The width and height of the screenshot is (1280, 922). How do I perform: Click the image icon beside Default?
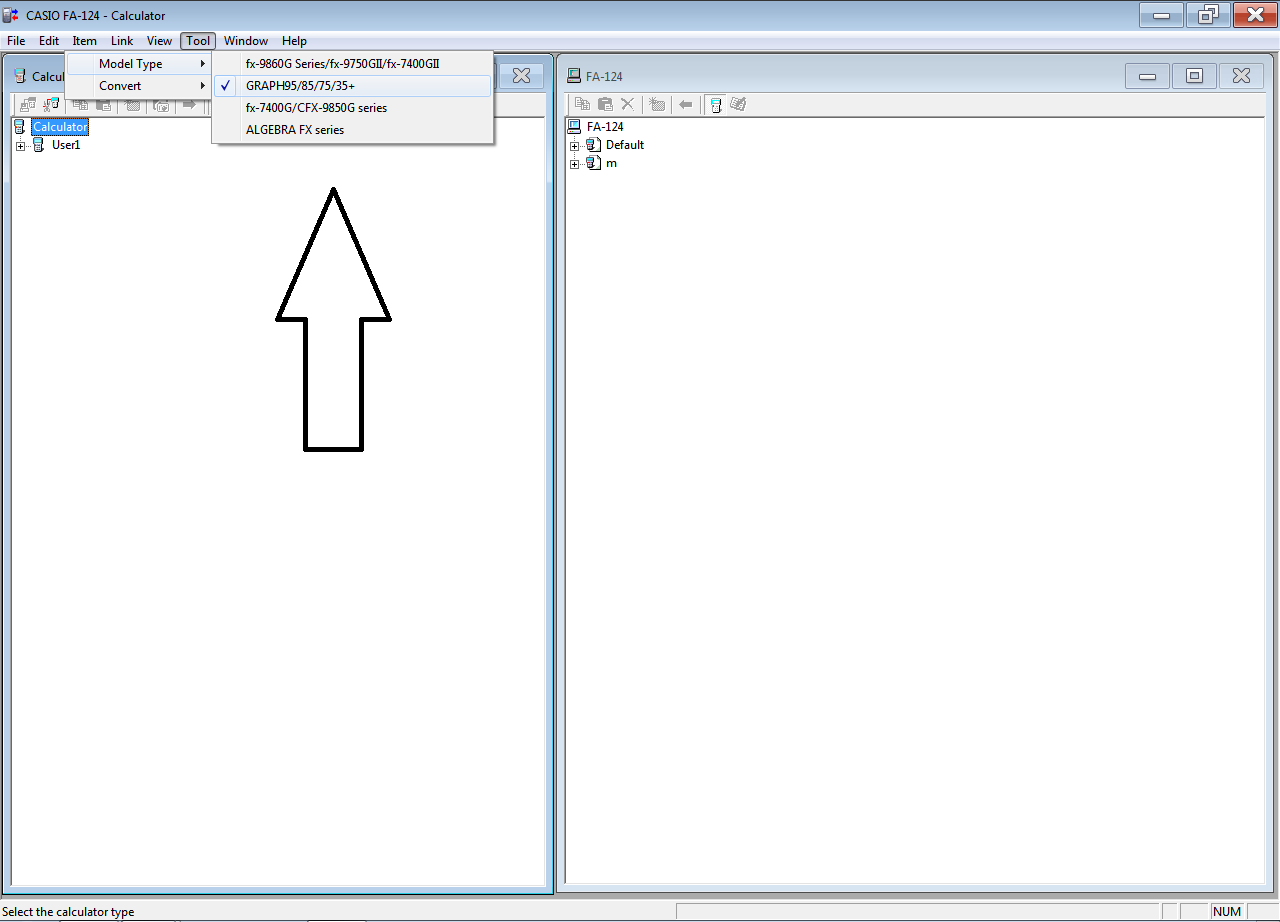pyautogui.click(x=593, y=145)
